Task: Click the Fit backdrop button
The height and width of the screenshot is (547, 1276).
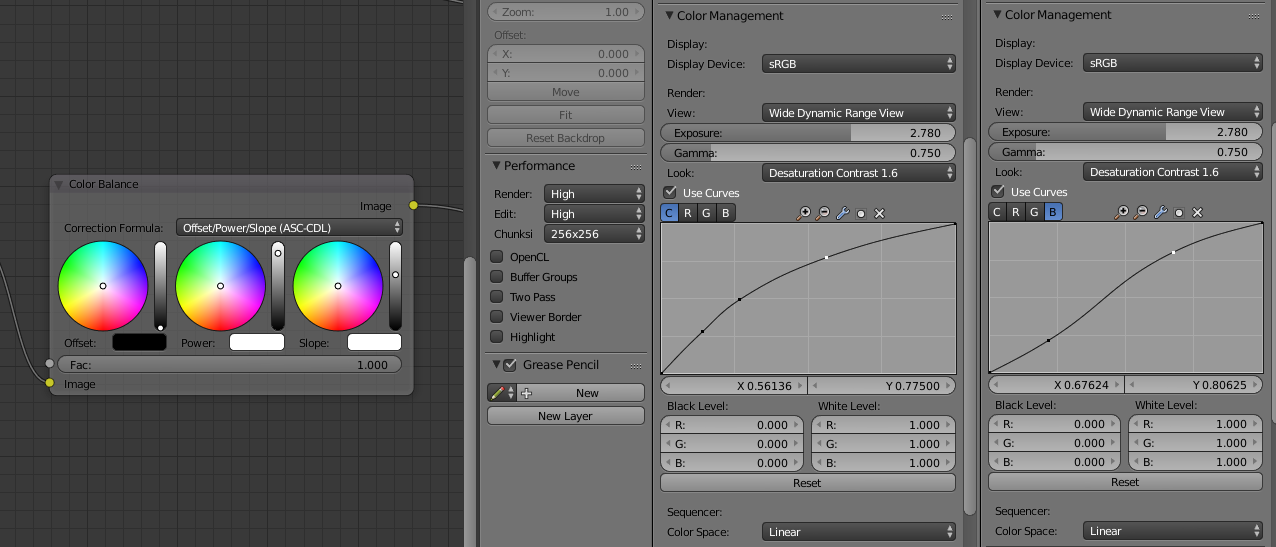Action: (x=566, y=115)
